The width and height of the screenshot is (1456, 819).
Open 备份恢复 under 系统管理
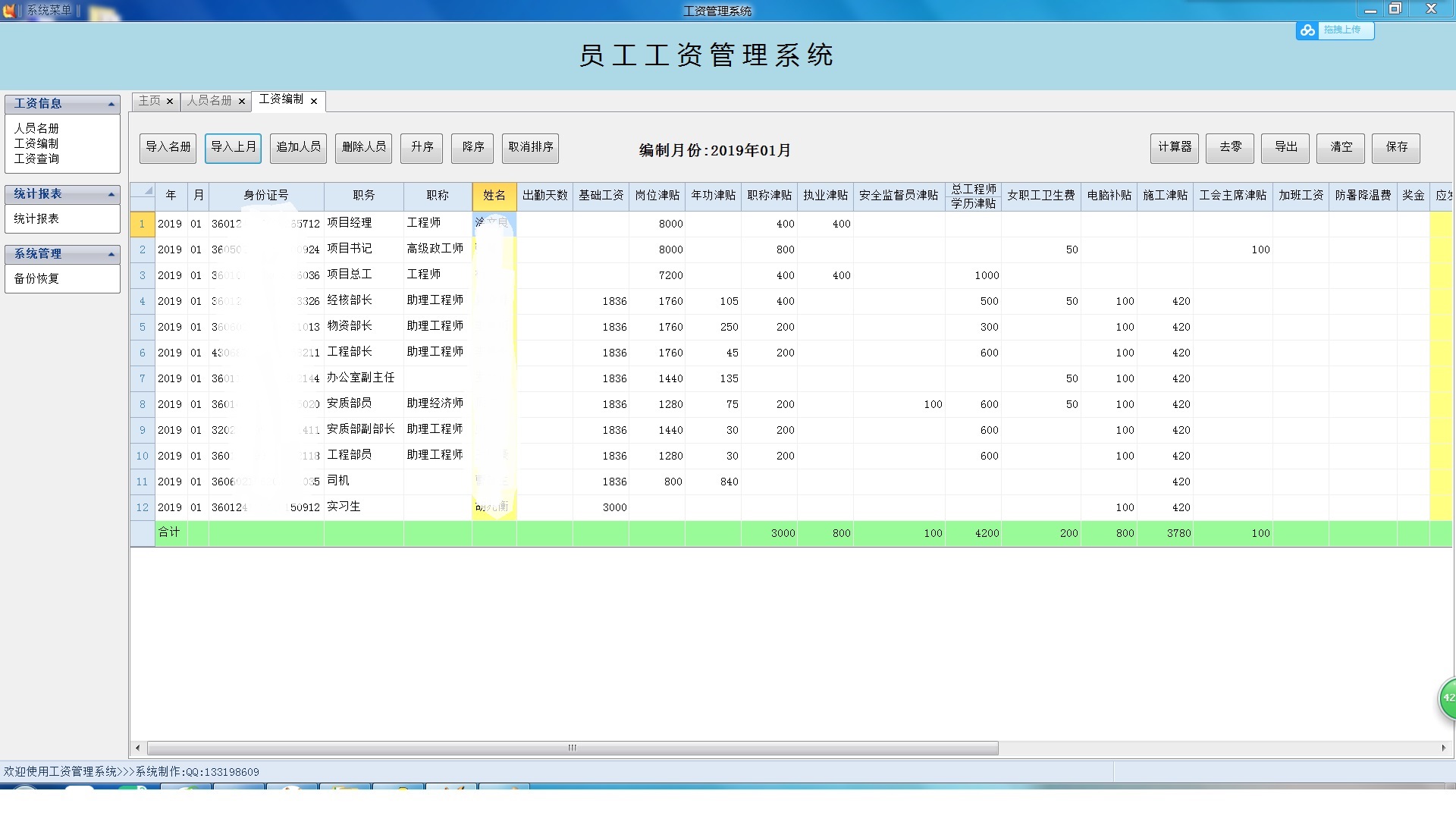click(36, 278)
